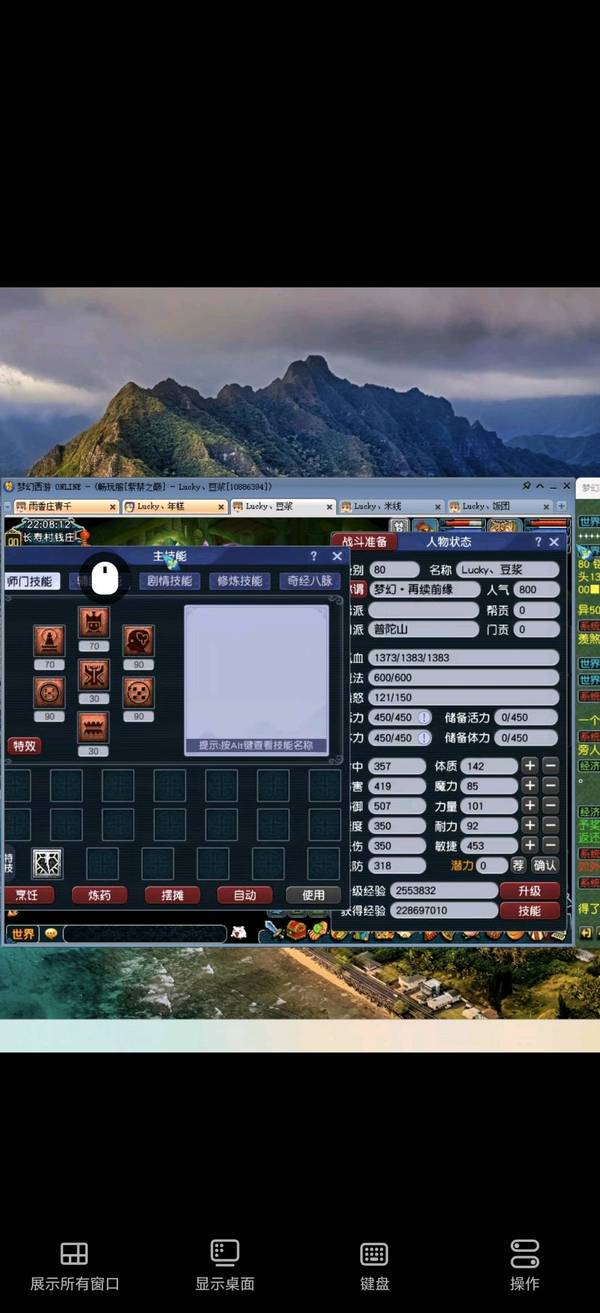Open help in the 主技能 skill window
This screenshot has height=1313, width=600.
pyautogui.click(x=314, y=556)
